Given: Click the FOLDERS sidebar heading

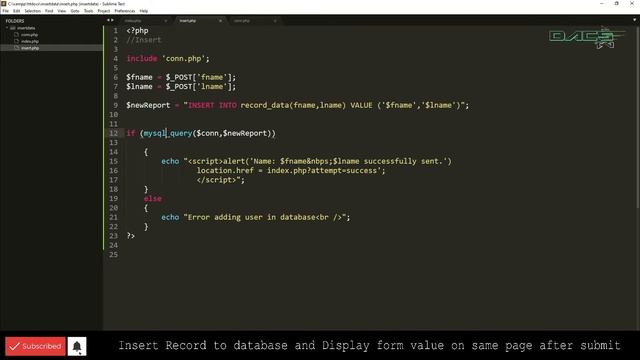Looking at the screenshot, I should tap(15, 21).
